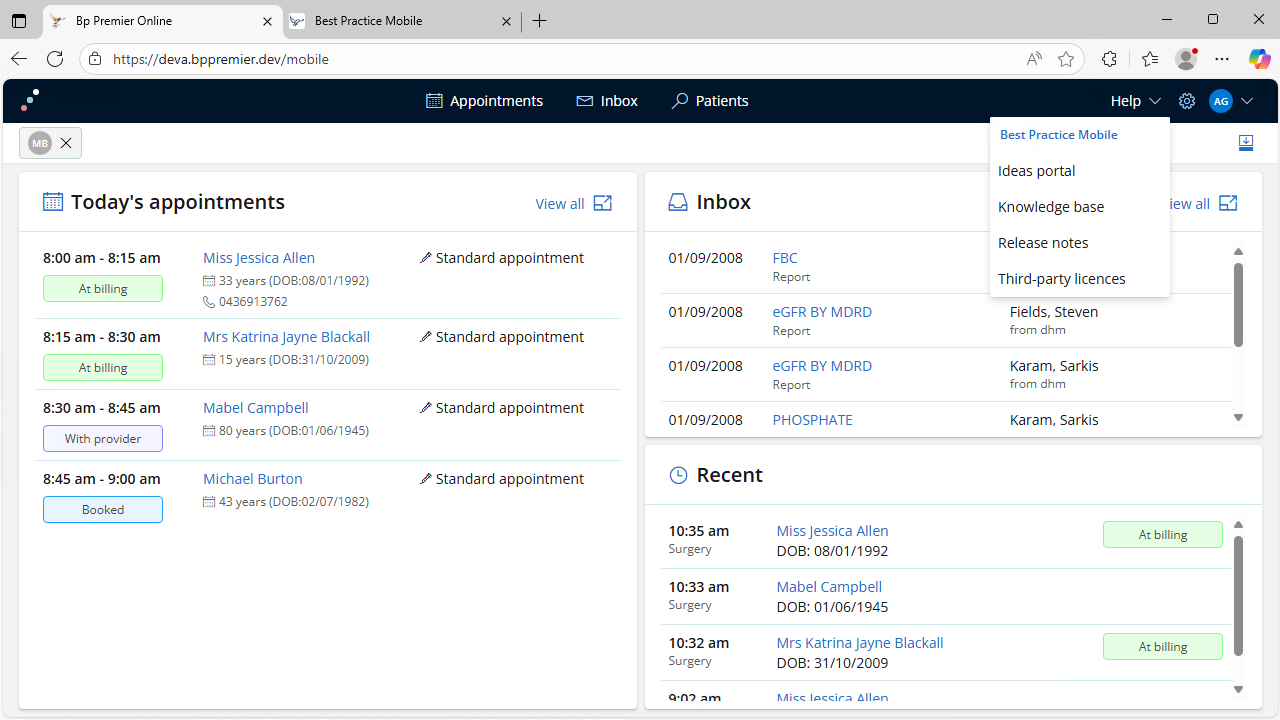Click the settings gear icon in header
The image size is (1280, 720).
click(1187, 101)
